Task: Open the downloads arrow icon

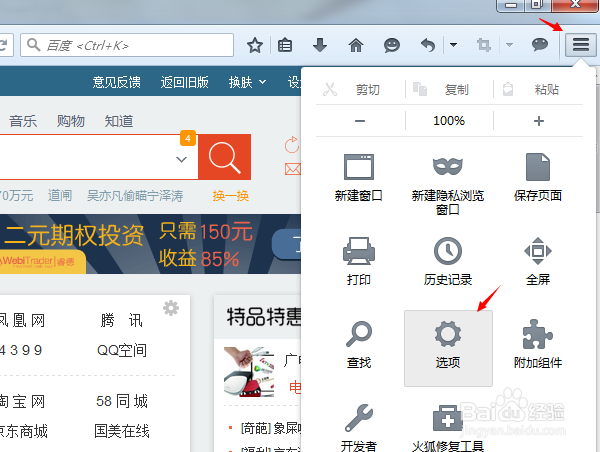Action: [320, 45]
